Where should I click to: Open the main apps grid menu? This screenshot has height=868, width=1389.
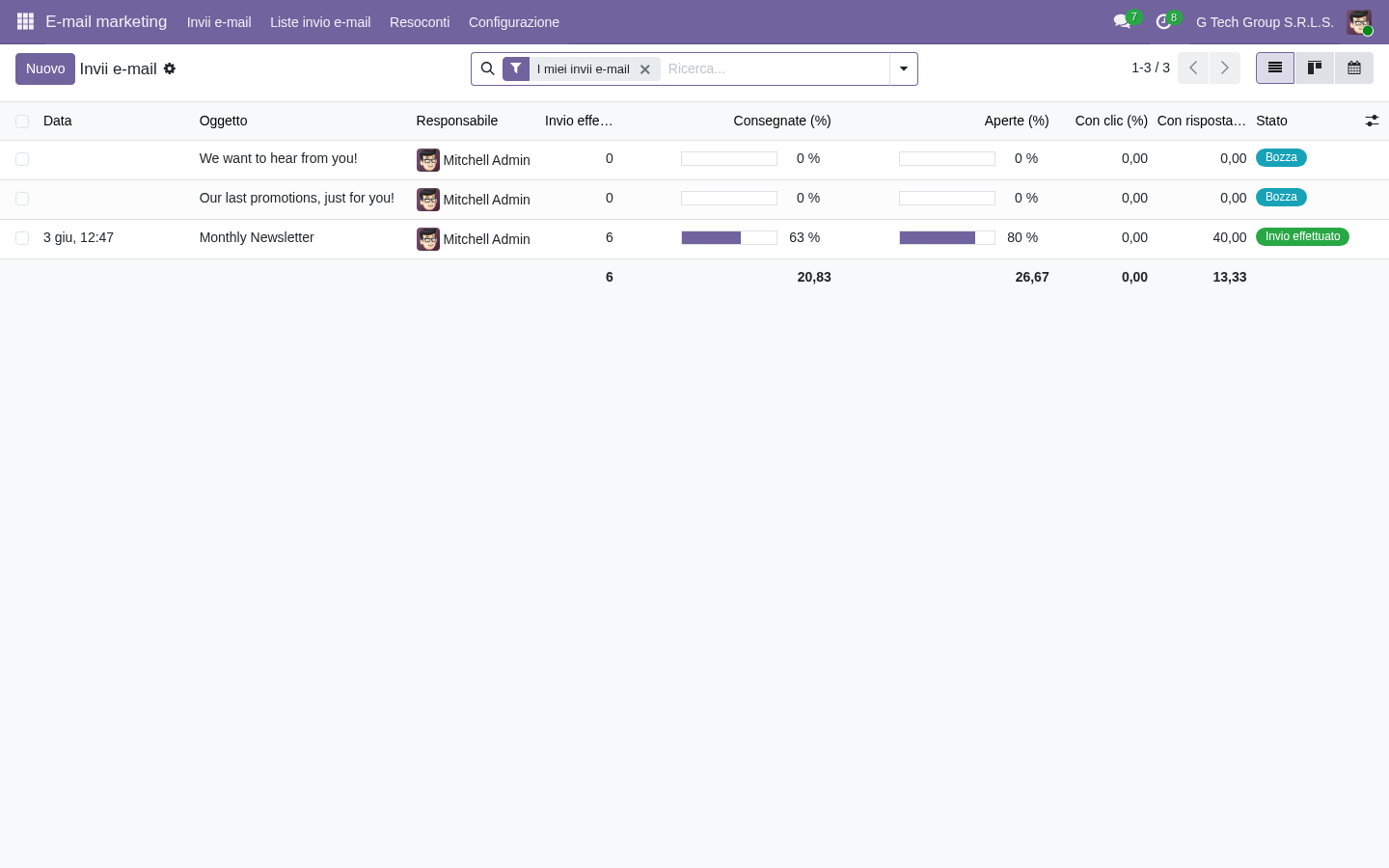coord(26,21)
